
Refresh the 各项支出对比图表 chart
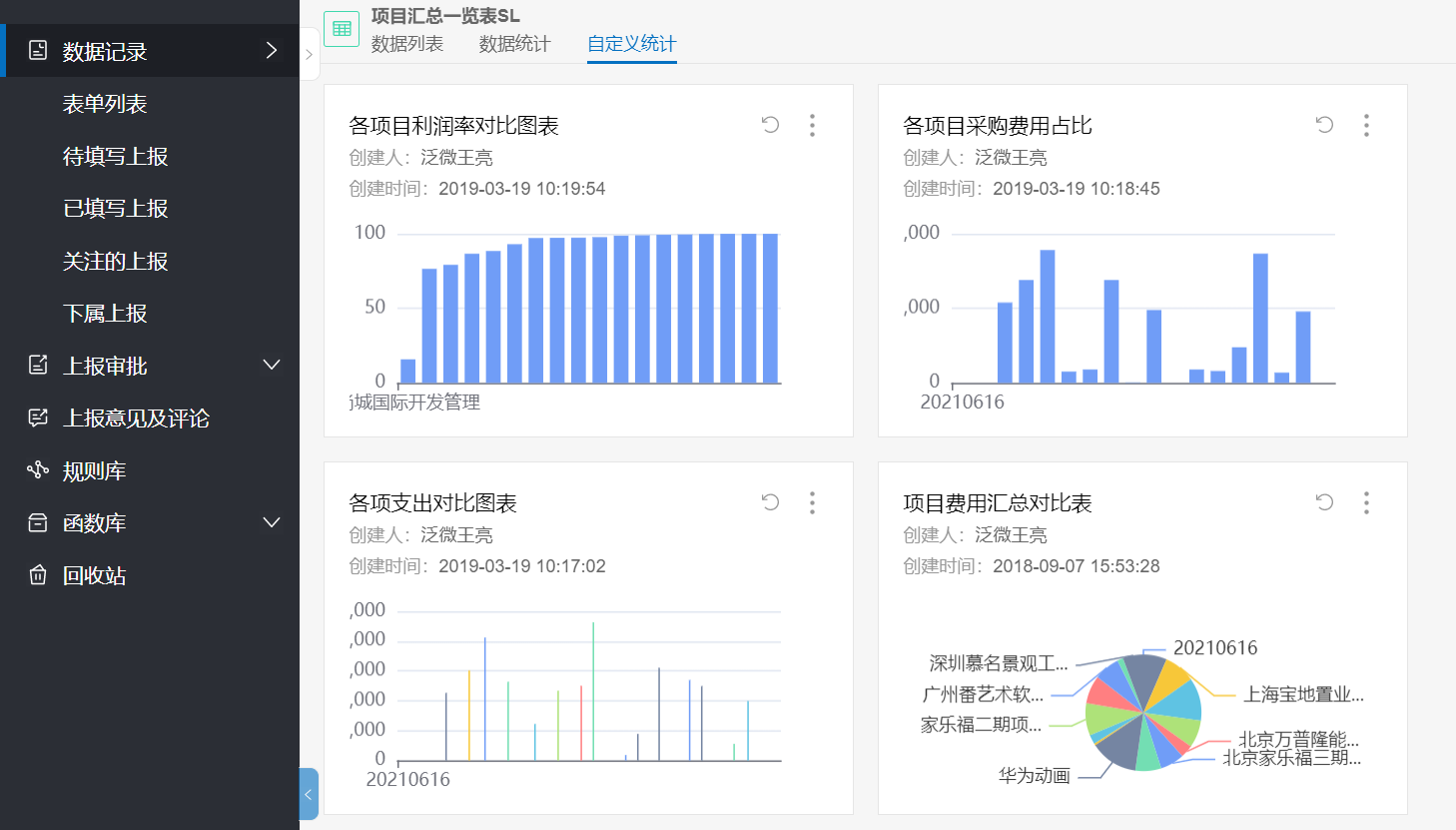[770, 502]
